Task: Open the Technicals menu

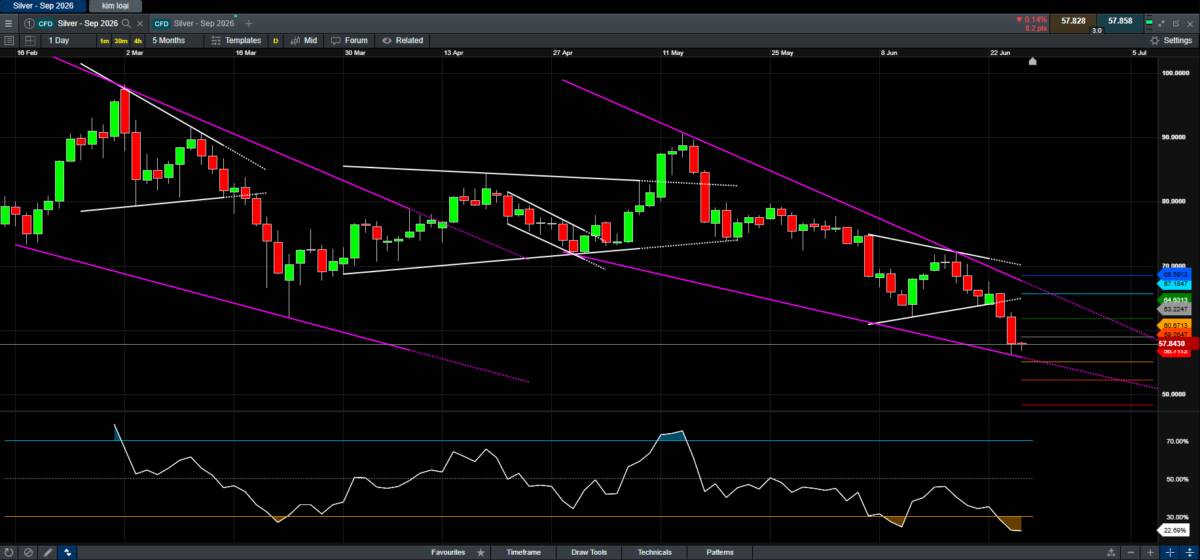Action: pyautogui.click(x=654, y=552)
